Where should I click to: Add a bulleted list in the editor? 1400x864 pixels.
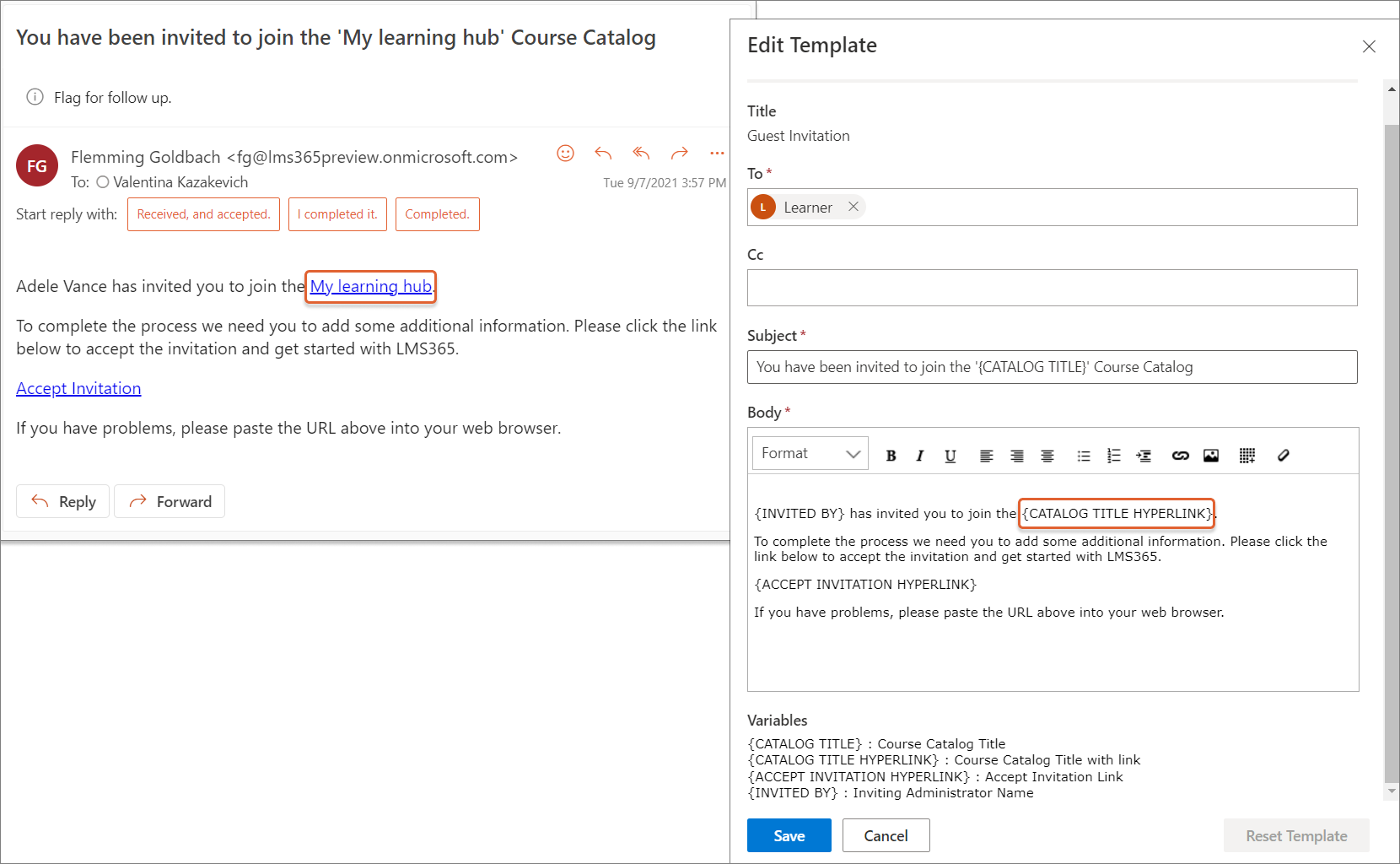point(1084,456)
